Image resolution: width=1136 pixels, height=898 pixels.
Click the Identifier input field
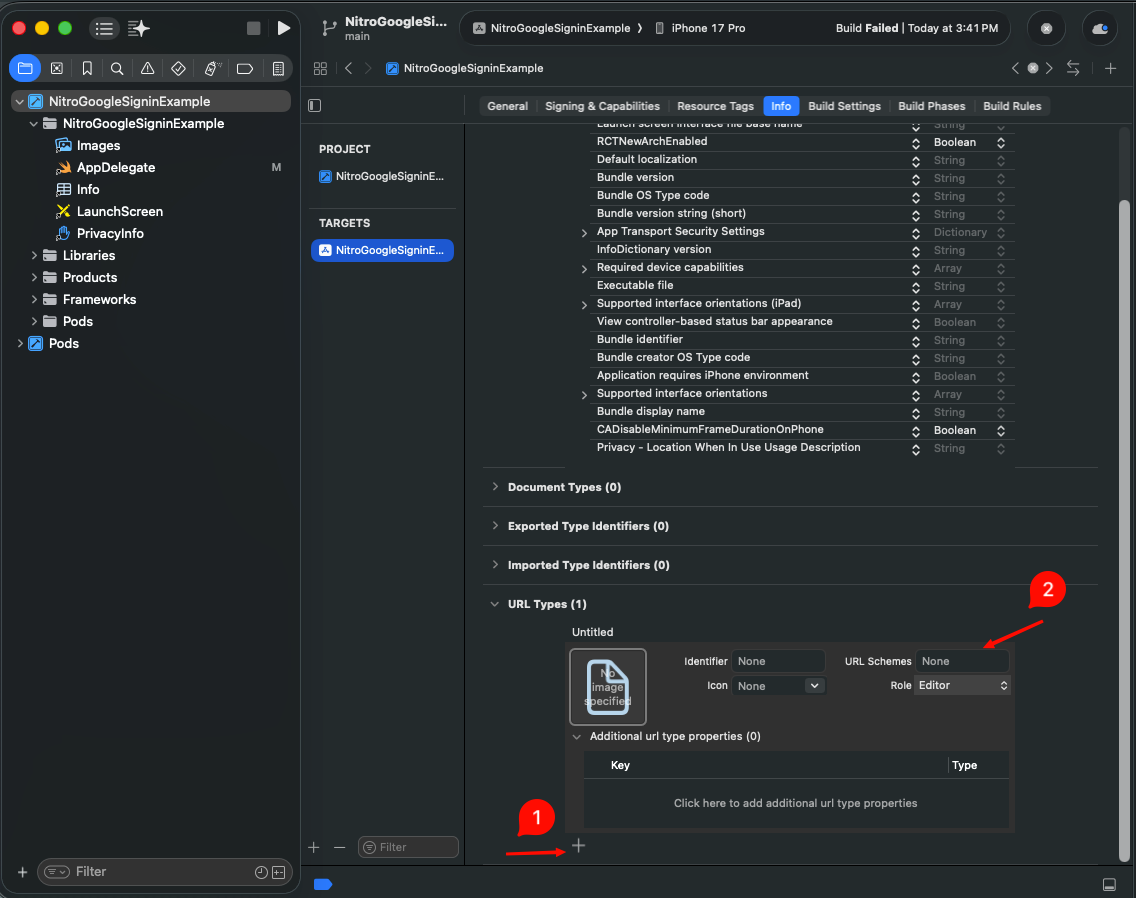coord(778,661)
